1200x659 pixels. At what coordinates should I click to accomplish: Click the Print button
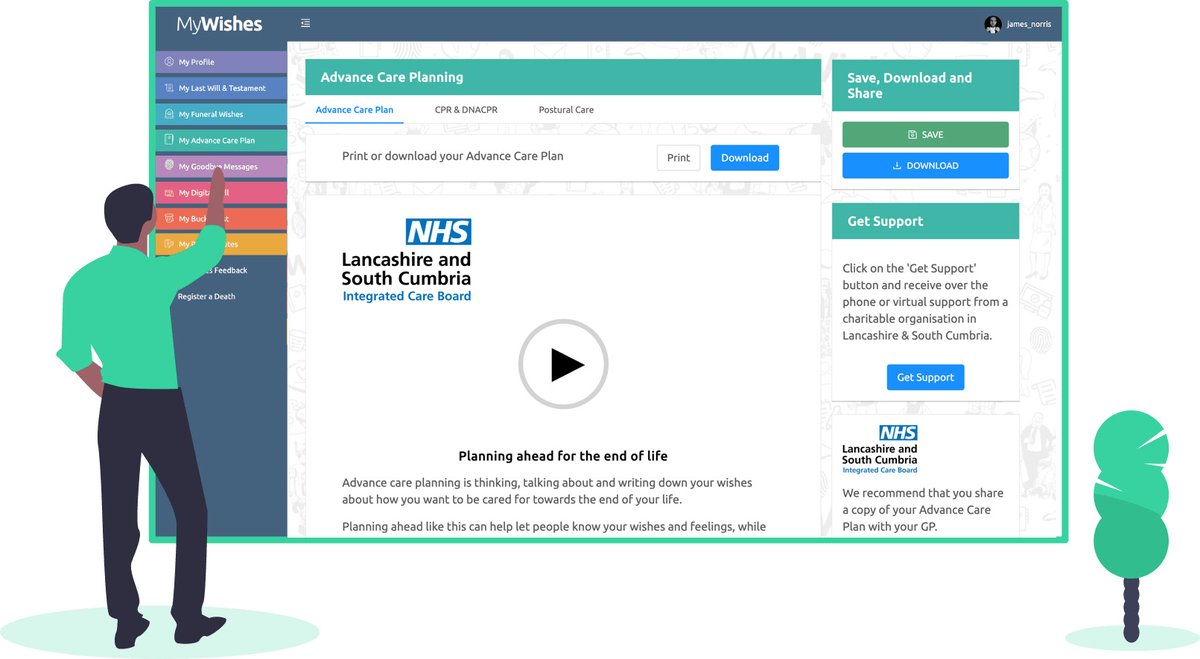pyautogui.click(x=678, y=158)
